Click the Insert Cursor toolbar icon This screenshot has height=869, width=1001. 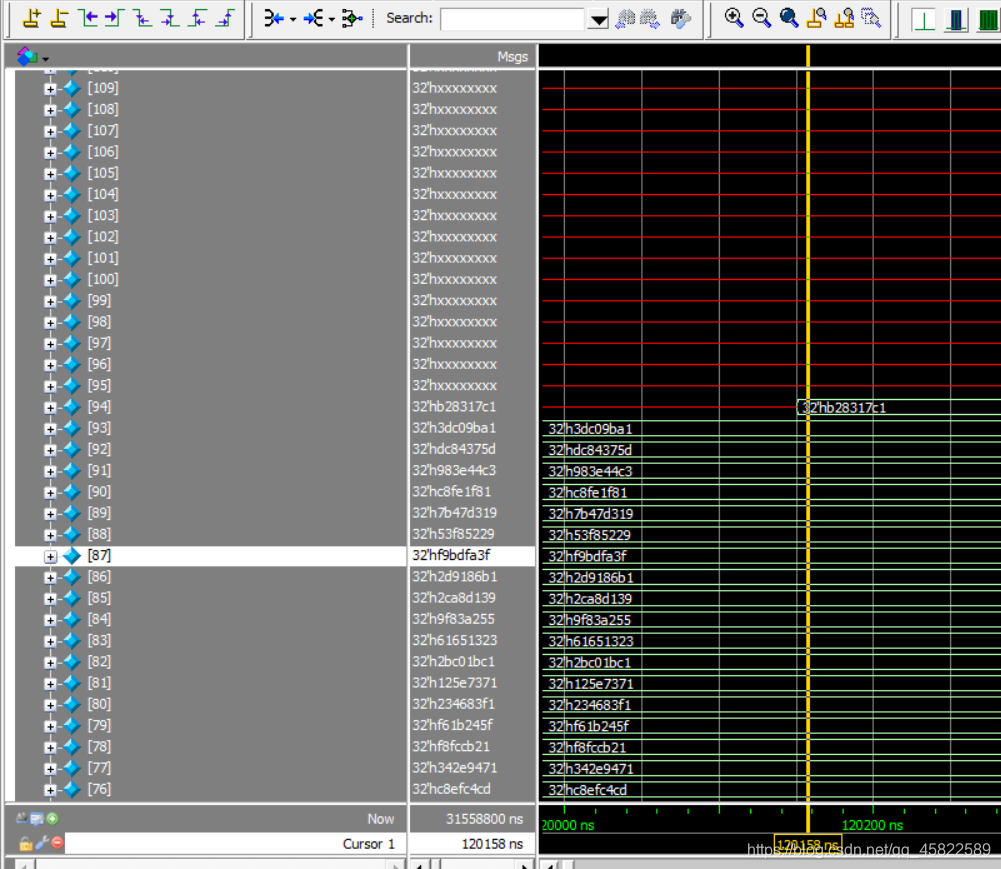pyautogui.click(x=31, y=18)
